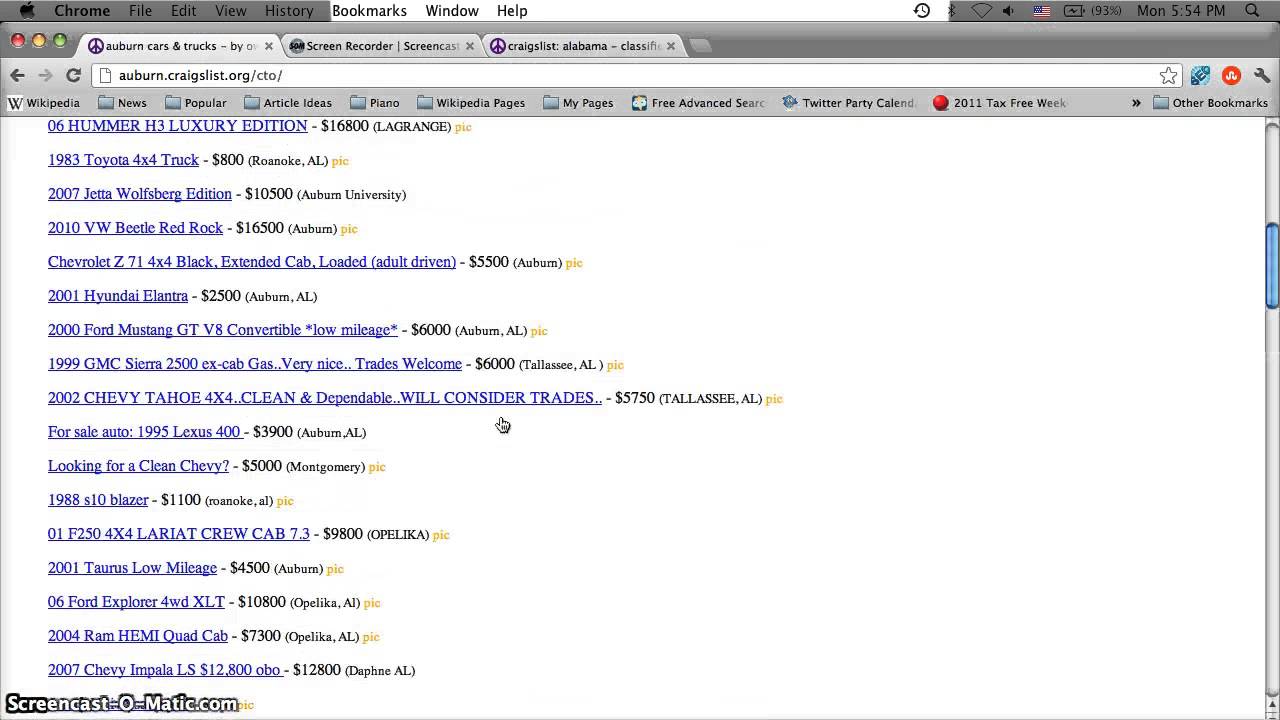This screenshot has width=1280, height=720.
Task: Open the Window menu
Action: [x=452, y=10]
